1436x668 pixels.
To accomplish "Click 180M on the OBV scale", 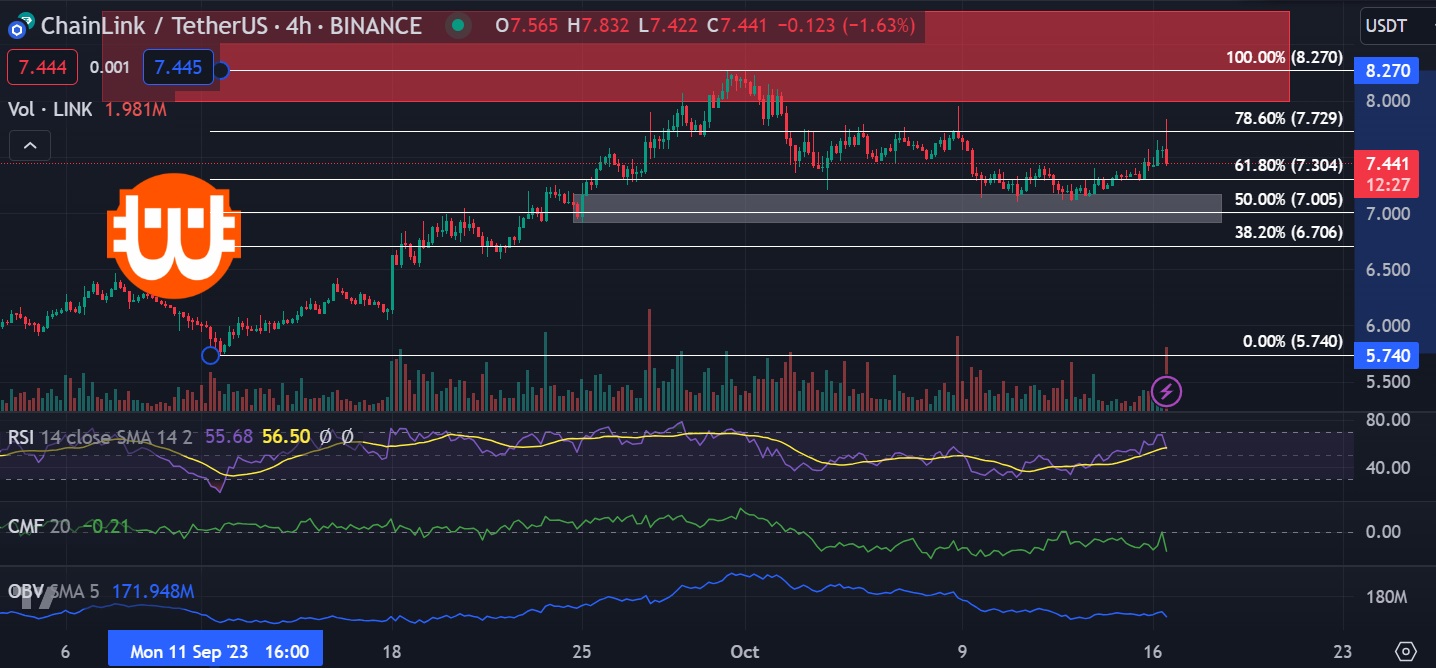I will tap(1387, 597).
